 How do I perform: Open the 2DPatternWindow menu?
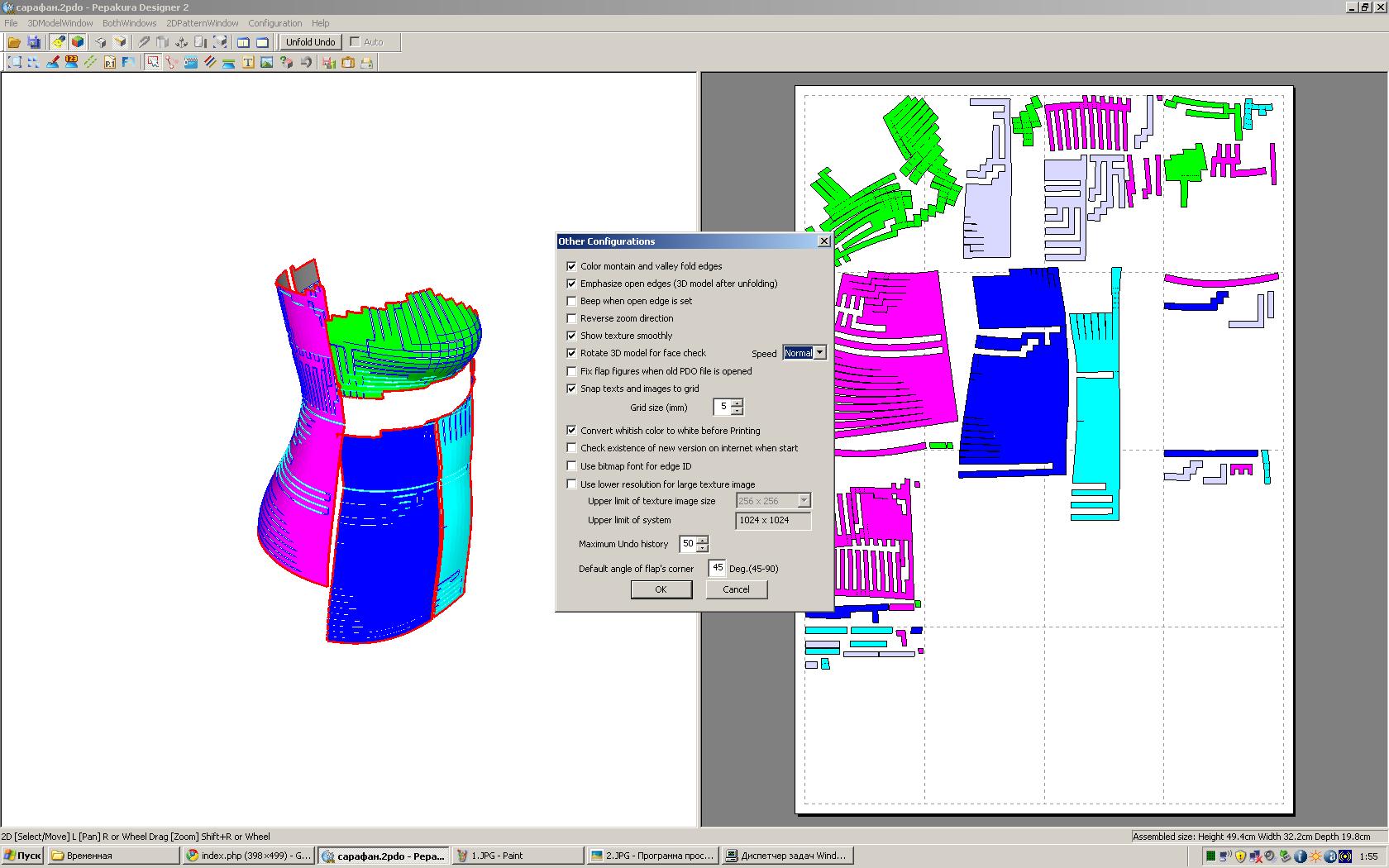[202, 23]
